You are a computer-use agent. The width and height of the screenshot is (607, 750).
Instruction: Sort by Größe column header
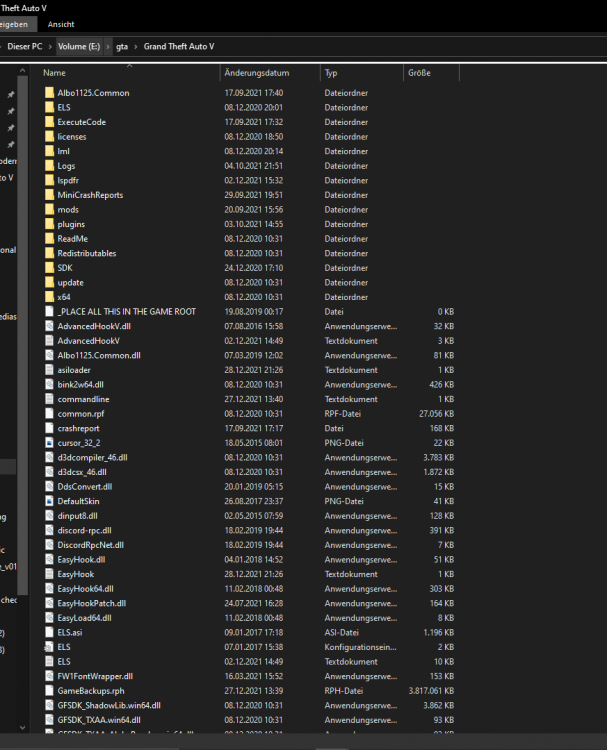419,73
